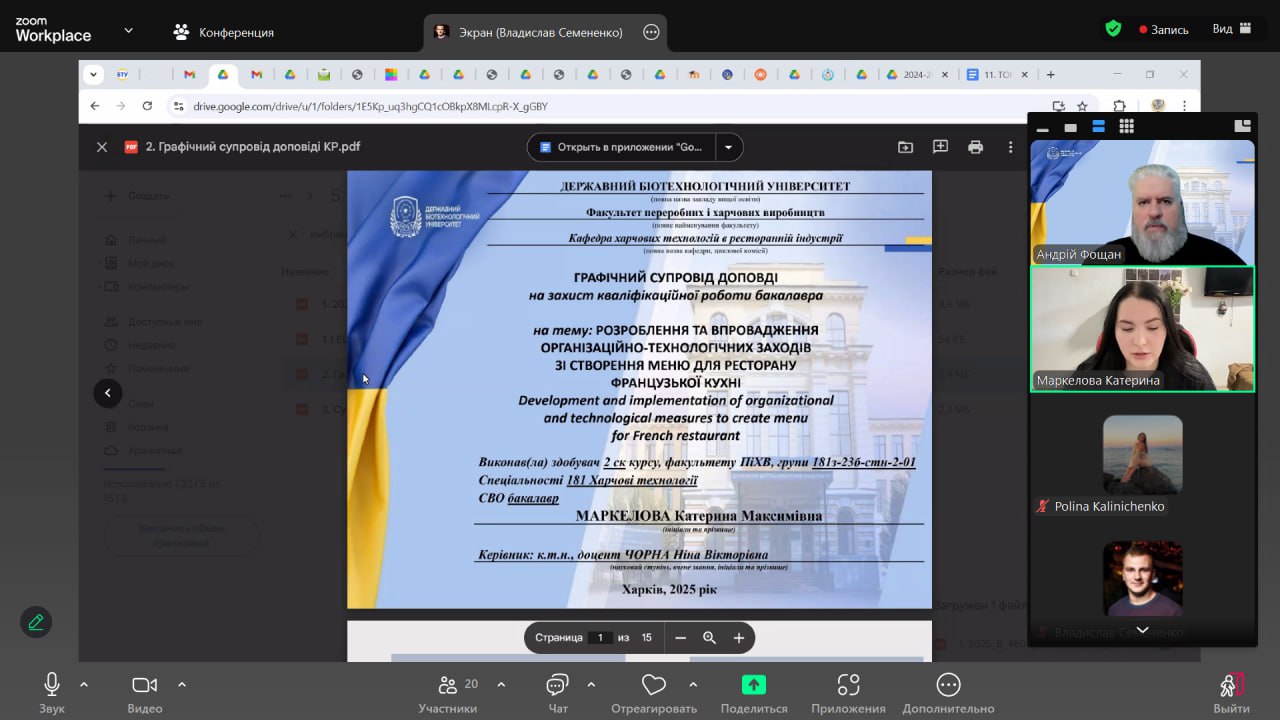Open a new browser tab with plus

pos(1050,74)
